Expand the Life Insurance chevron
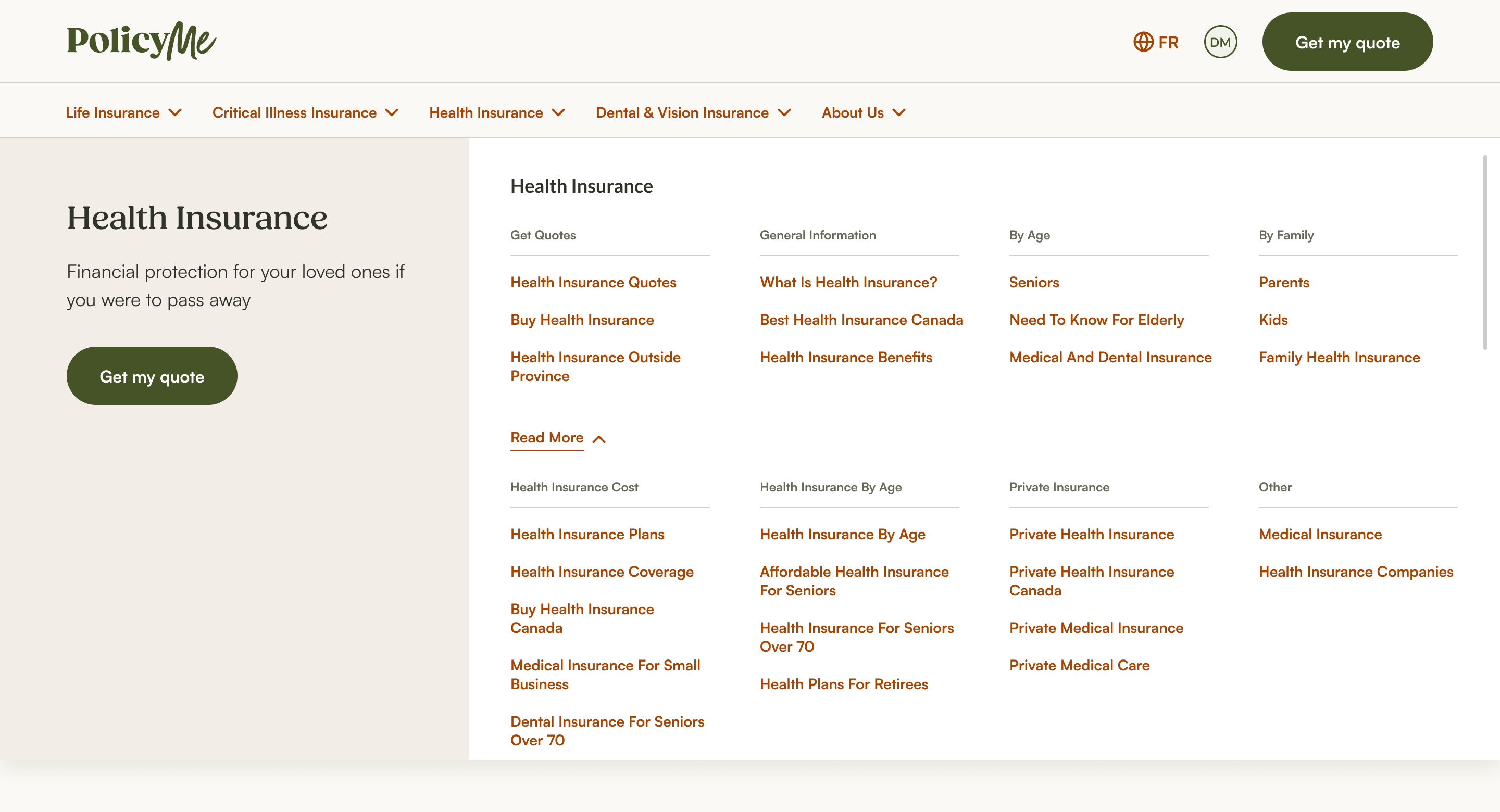This screenshot has width=1500, height=812. pos(176,112)
